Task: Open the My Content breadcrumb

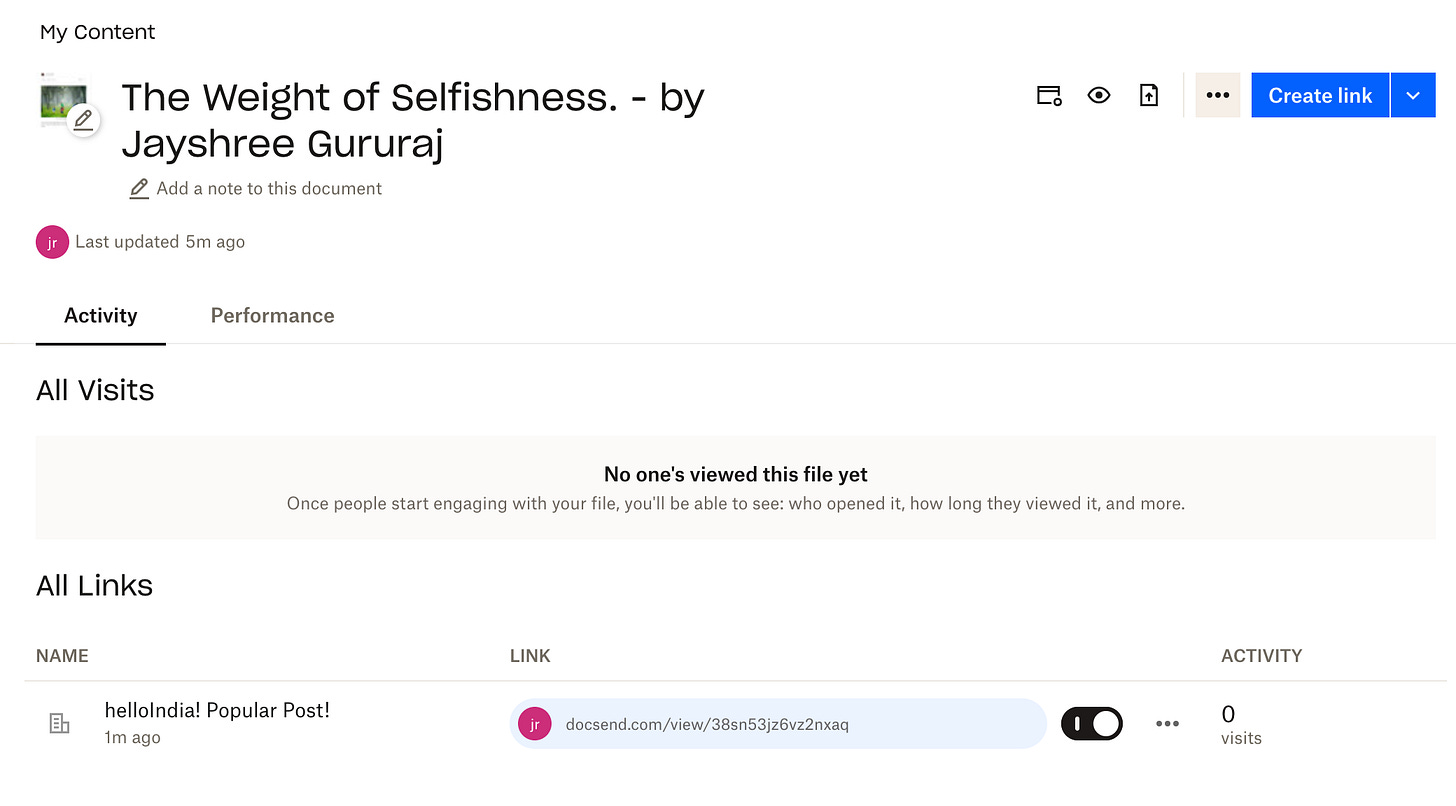Action: click(x=97, y=31)
